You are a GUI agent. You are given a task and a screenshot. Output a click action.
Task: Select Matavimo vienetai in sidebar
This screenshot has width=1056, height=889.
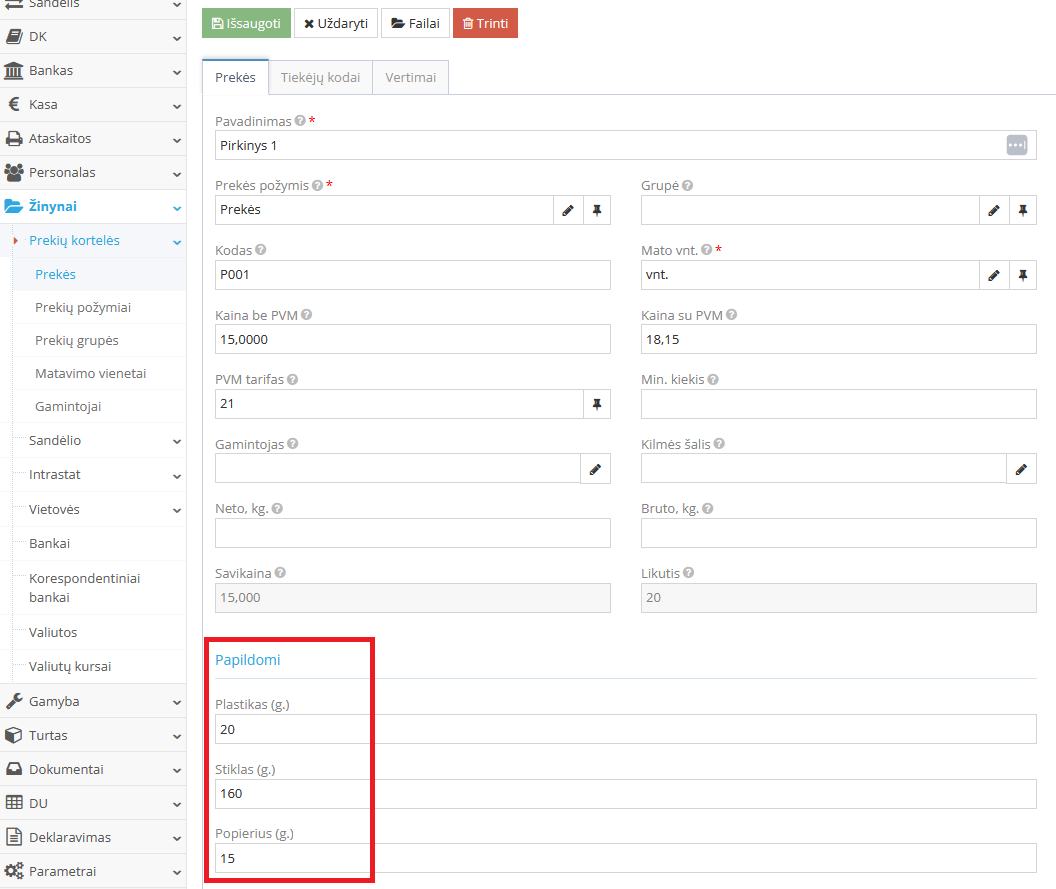[x=91, y=374]
